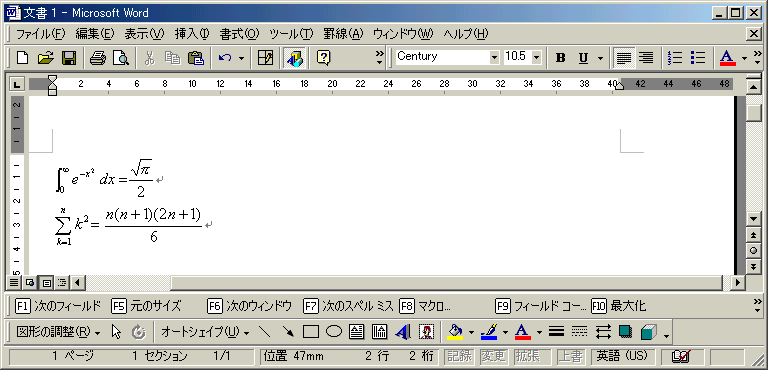Image resolution: width=768 pixels, height=370 pixels.
Task: Open 図形の調整(R) draw menu
Action: click(58, 332)
